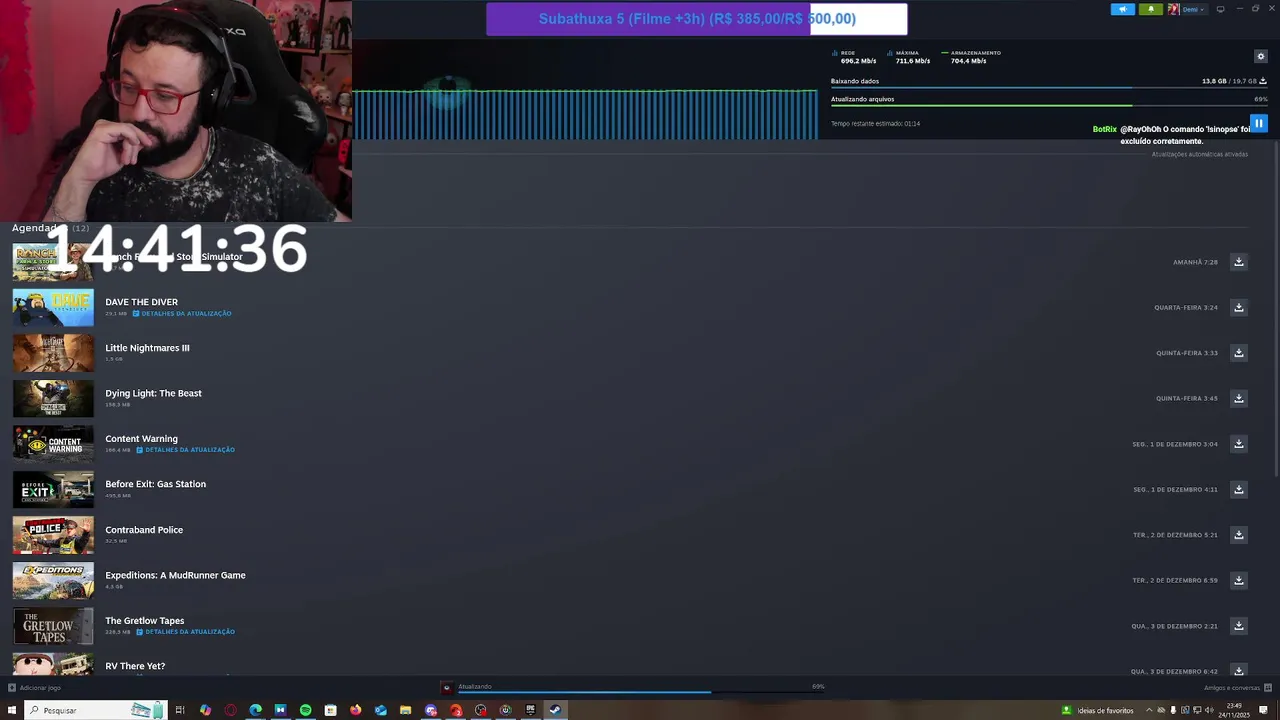Switch to Big Picture mode icon
Viewport: 1280px width, 720px height.
click(x=1220, y=9)
